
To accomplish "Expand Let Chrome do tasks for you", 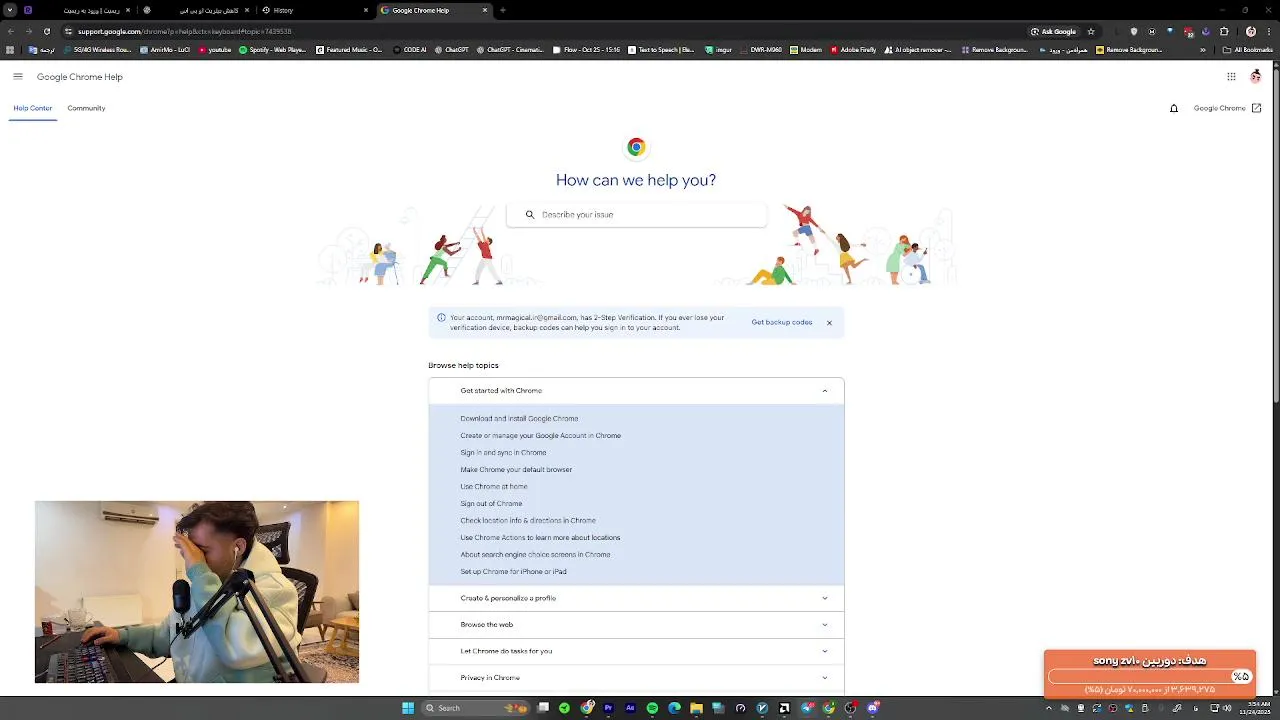I will click(636, 651).
